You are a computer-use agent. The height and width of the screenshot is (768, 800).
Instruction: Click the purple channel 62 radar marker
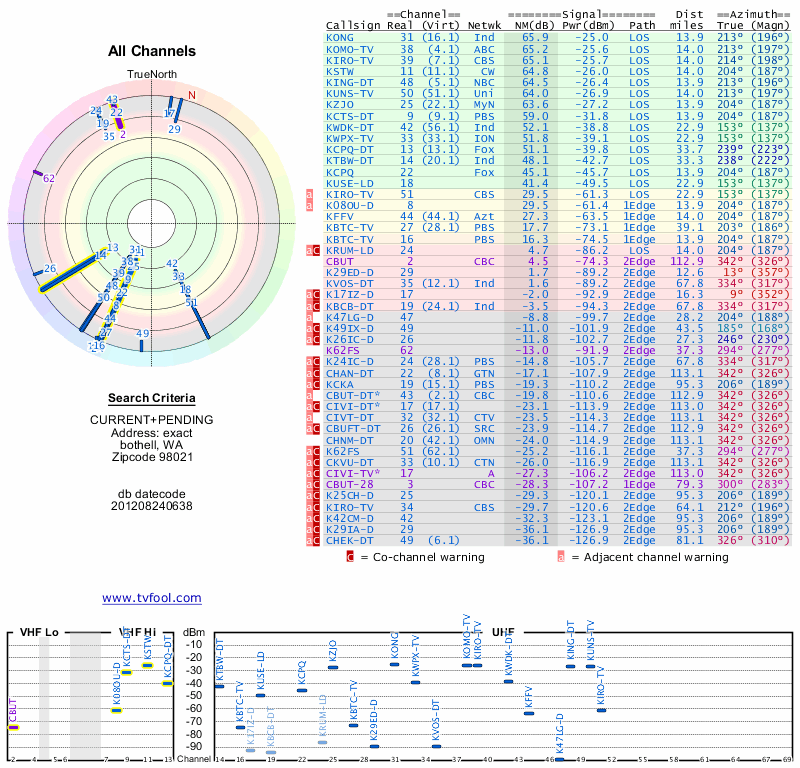pyautogui.click(x=38, y=173)
